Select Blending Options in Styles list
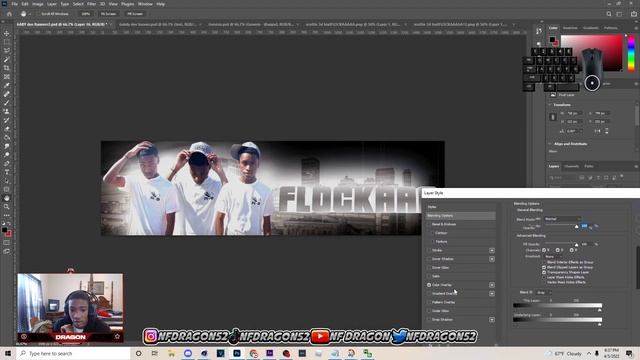640x360 pixels. click(461, 216)
